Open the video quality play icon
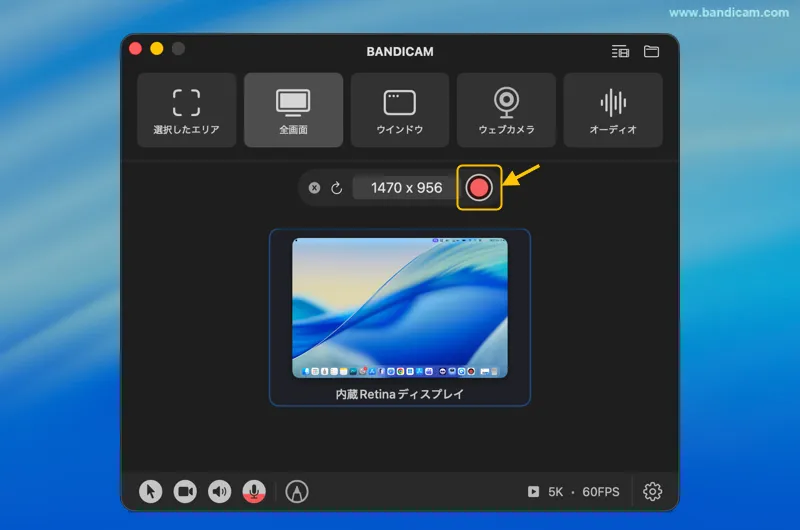 533,492
